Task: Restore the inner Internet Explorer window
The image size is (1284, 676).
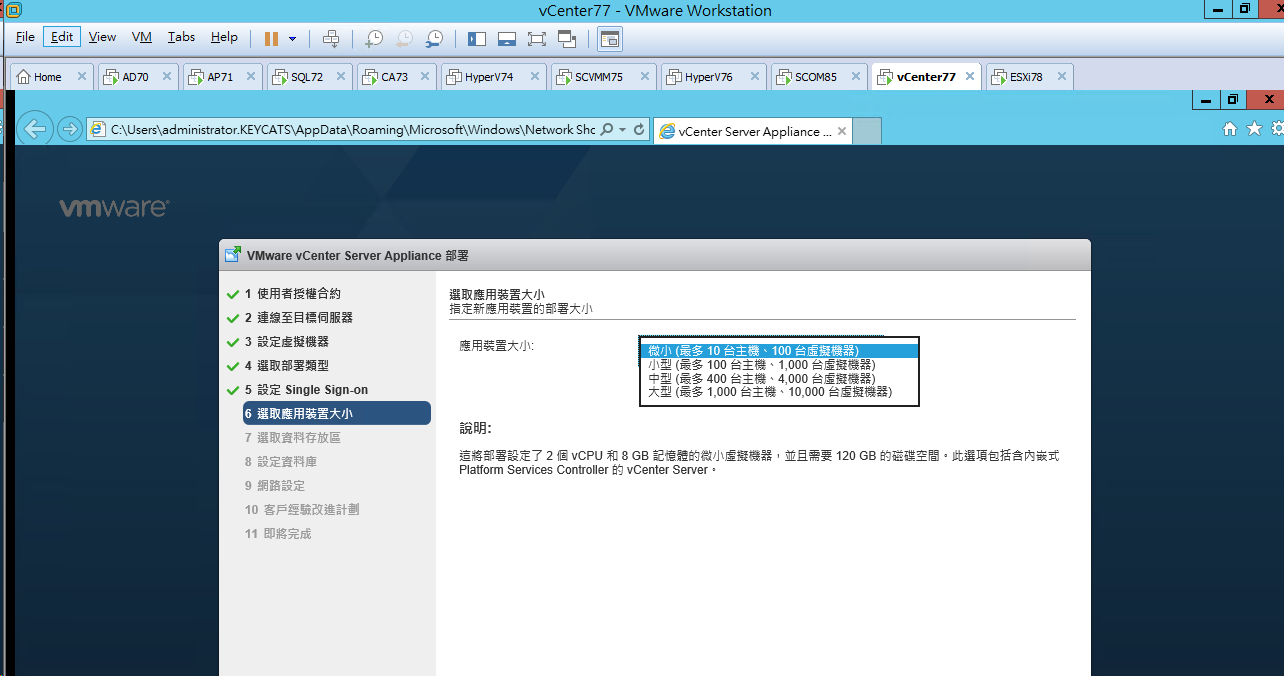Action: coord(1233,100)
